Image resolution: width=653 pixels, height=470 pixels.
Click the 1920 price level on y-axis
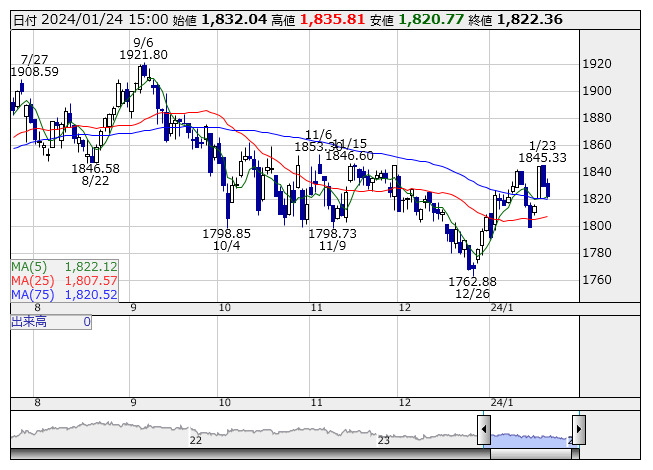coord(597,64)
